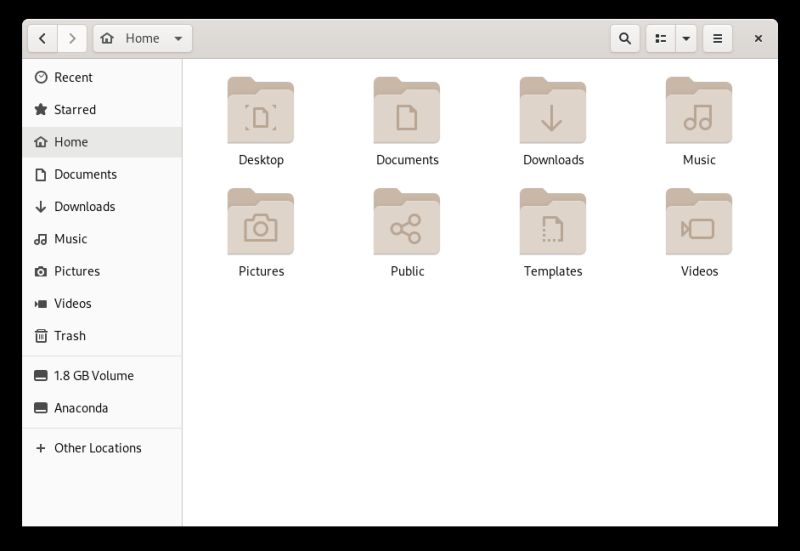Select the Music folder icon in grid
The height and width of the screenshot is (551, 800).
click(x=699, y=111)
